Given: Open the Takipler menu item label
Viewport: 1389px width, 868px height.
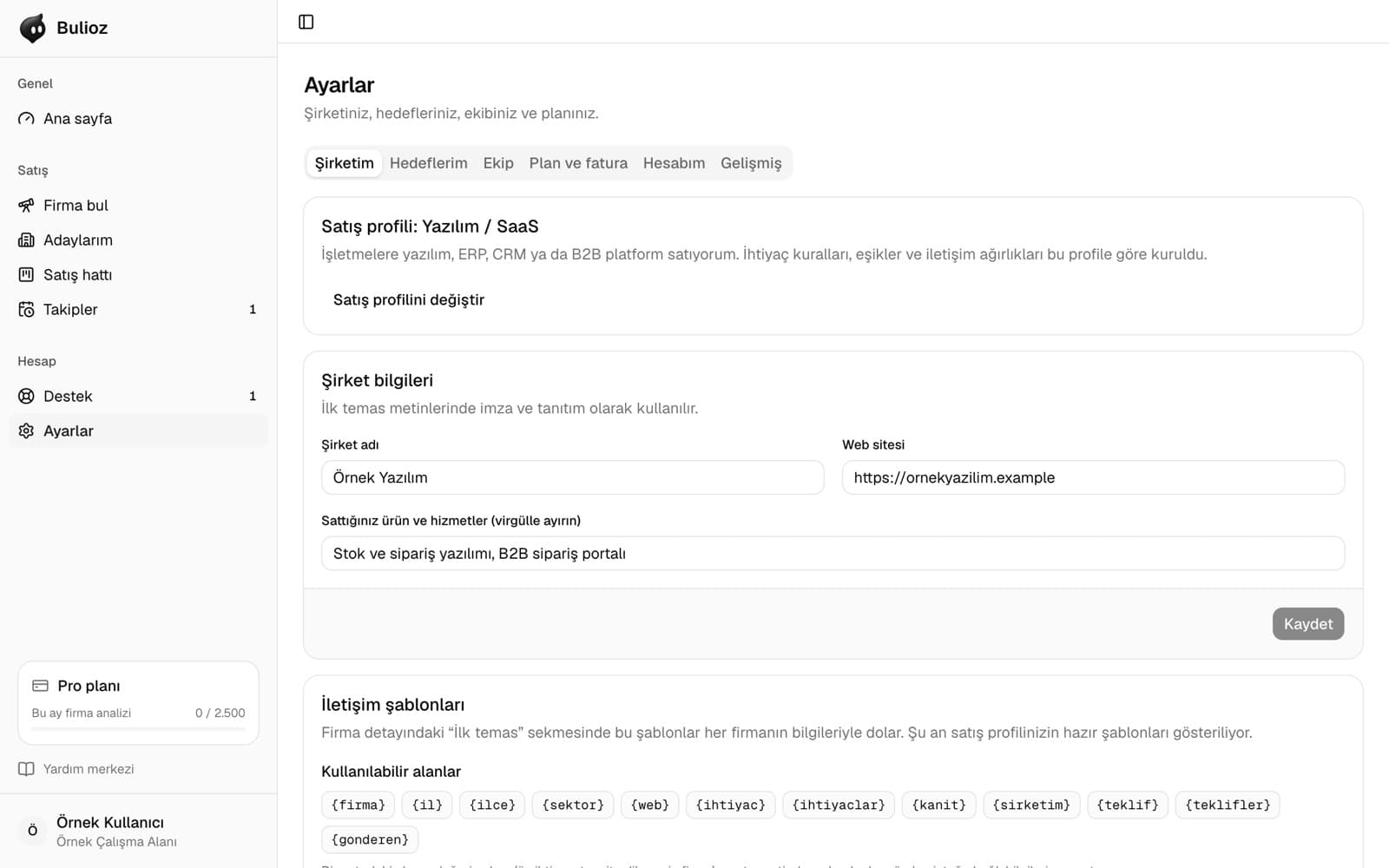Looking at the screenshot, I should pos(70,310).
